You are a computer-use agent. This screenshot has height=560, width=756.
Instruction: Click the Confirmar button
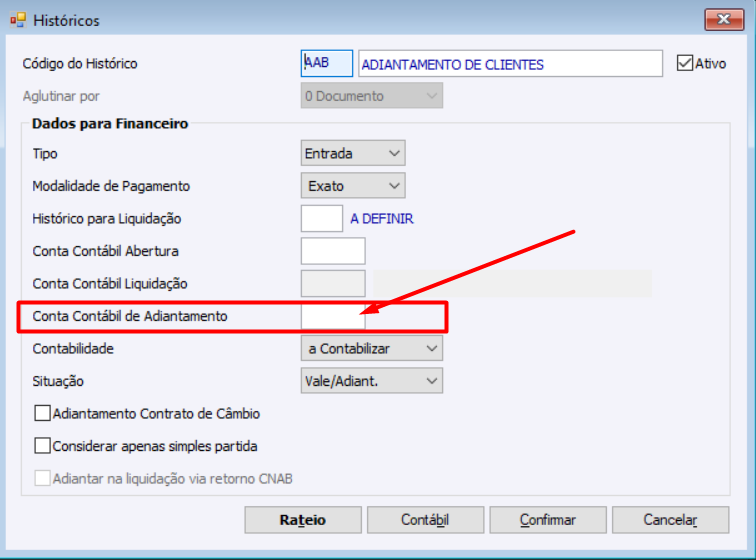pos(548,519)
